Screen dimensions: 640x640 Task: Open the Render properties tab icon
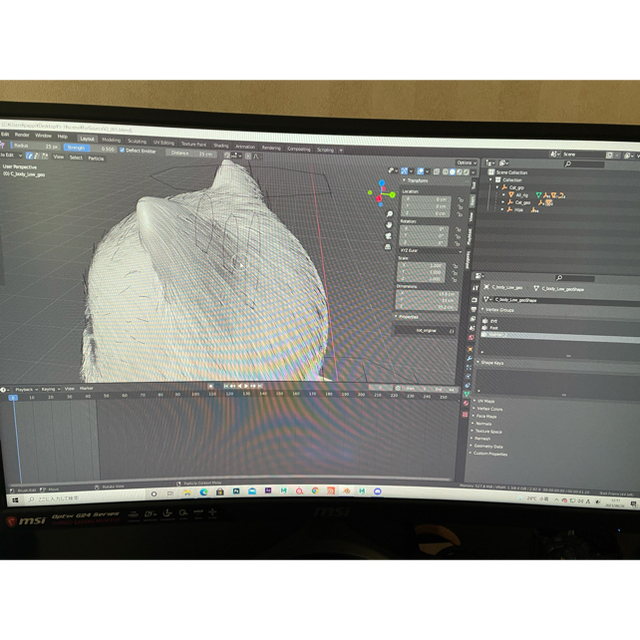474,300
